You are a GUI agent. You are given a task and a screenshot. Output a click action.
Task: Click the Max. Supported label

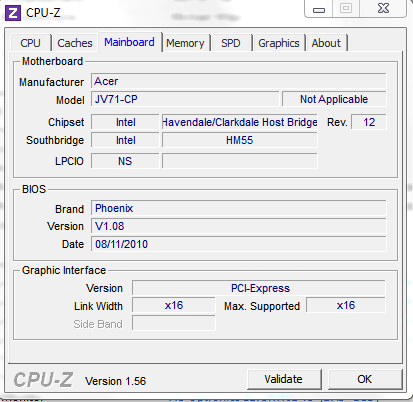[262, 306]
